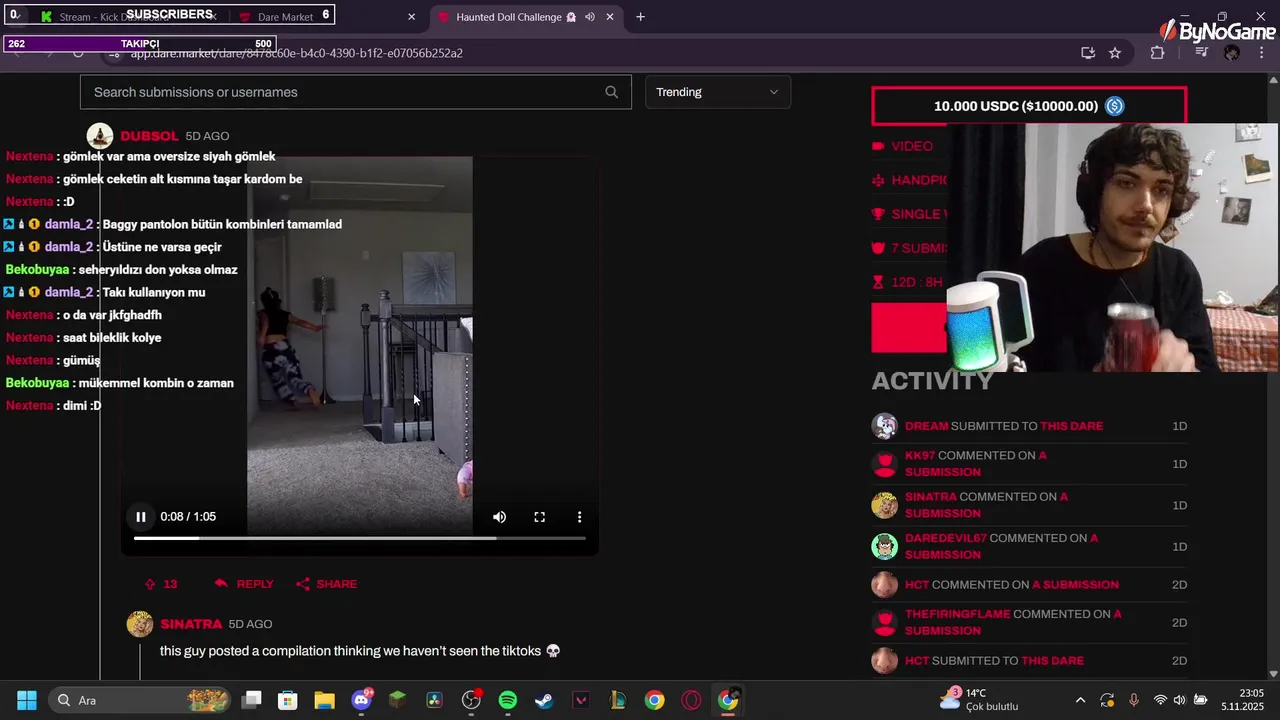The width and height of the screenshot is (1280, 720).
Task: Click the taskbar Ara search box
Action: click(138, 700)
